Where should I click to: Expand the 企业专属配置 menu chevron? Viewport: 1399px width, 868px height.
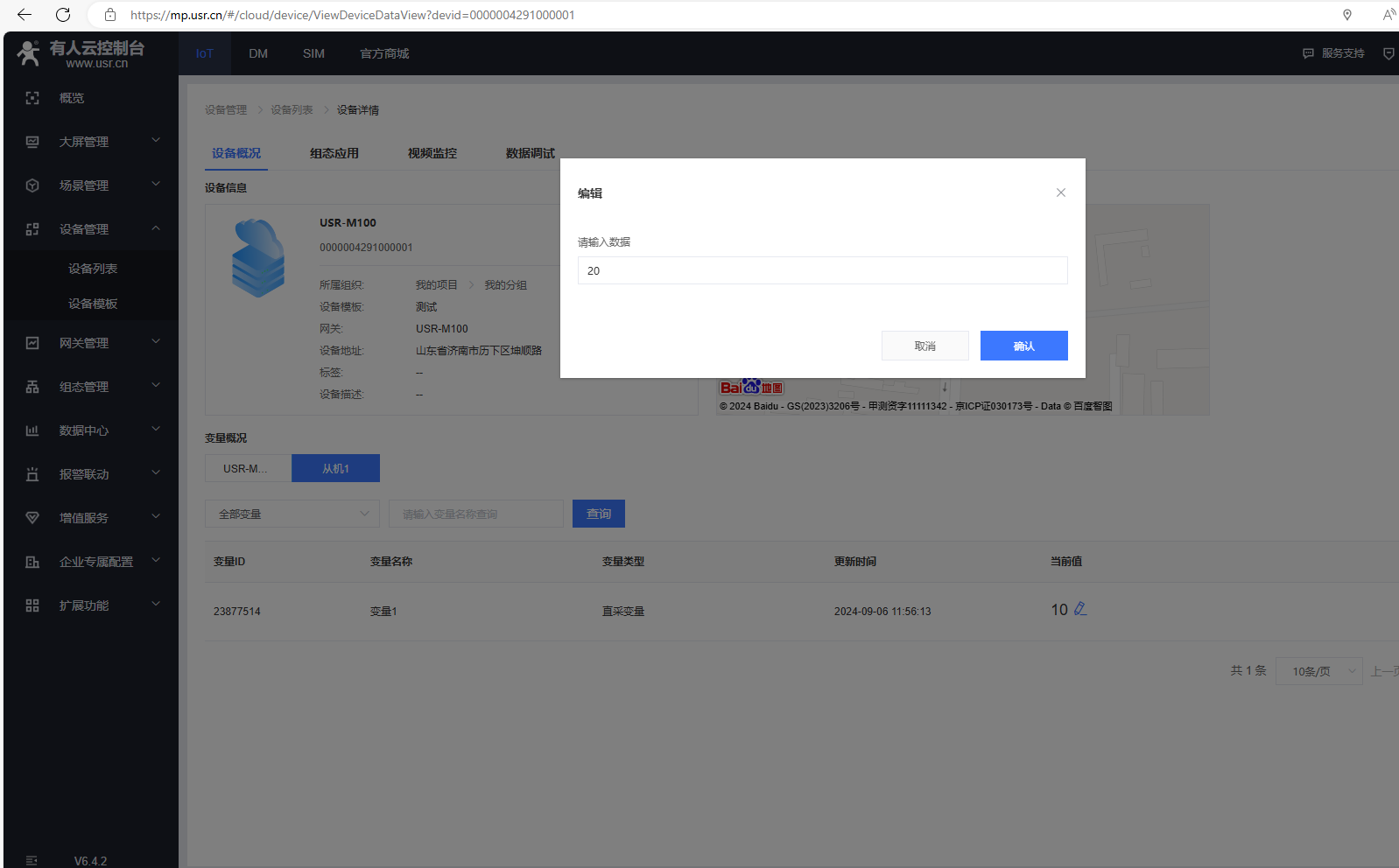point(156,560)
